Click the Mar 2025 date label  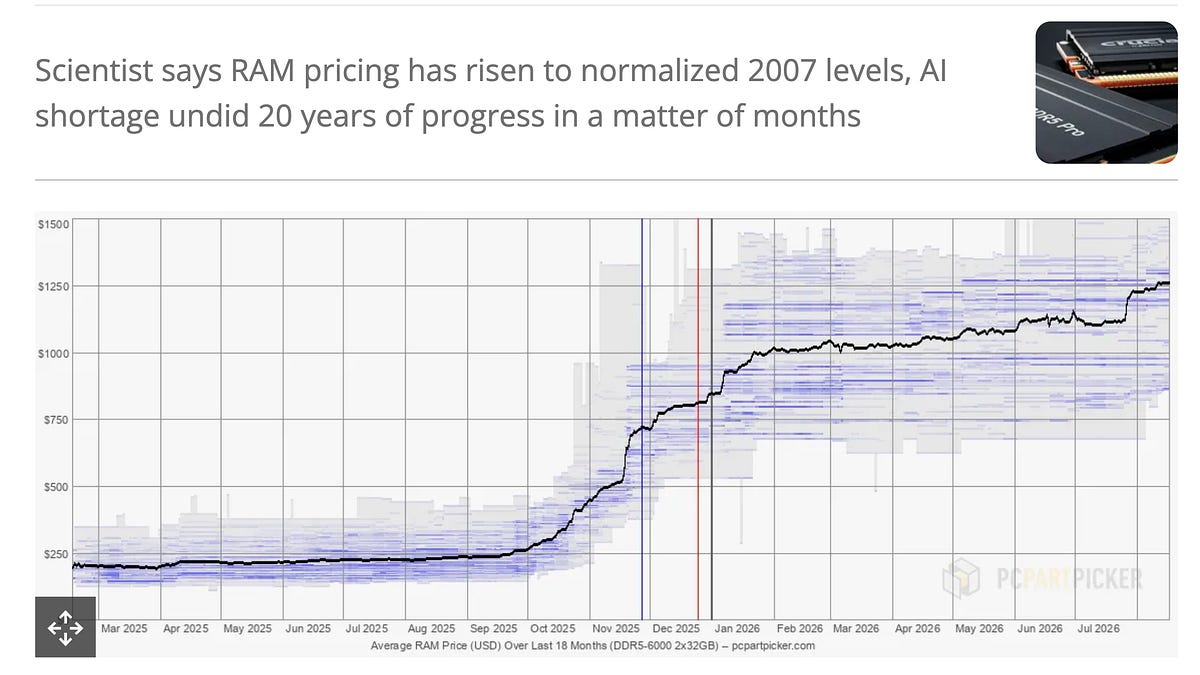[125, 629]
